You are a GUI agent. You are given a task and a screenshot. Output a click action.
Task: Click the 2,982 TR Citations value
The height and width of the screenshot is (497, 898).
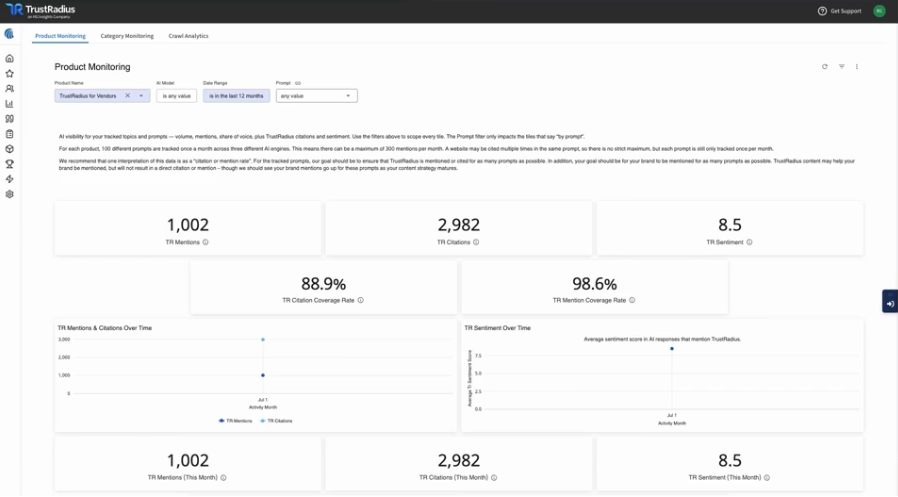(459, 225)
